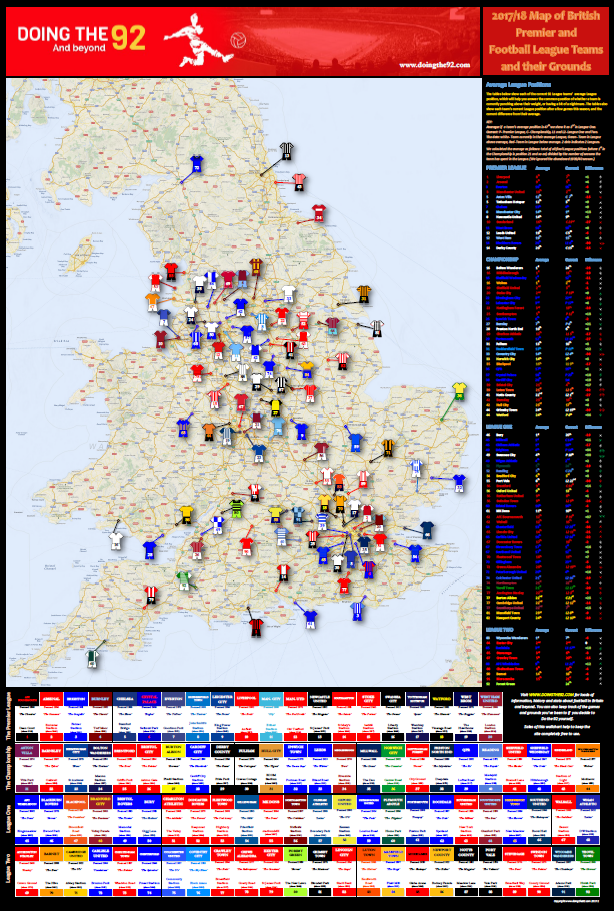Image resolution: width=614 pixels, height=911 pixels.
Task: Click the Yeovil Town green card header
Action: click(x=588, y=854)
